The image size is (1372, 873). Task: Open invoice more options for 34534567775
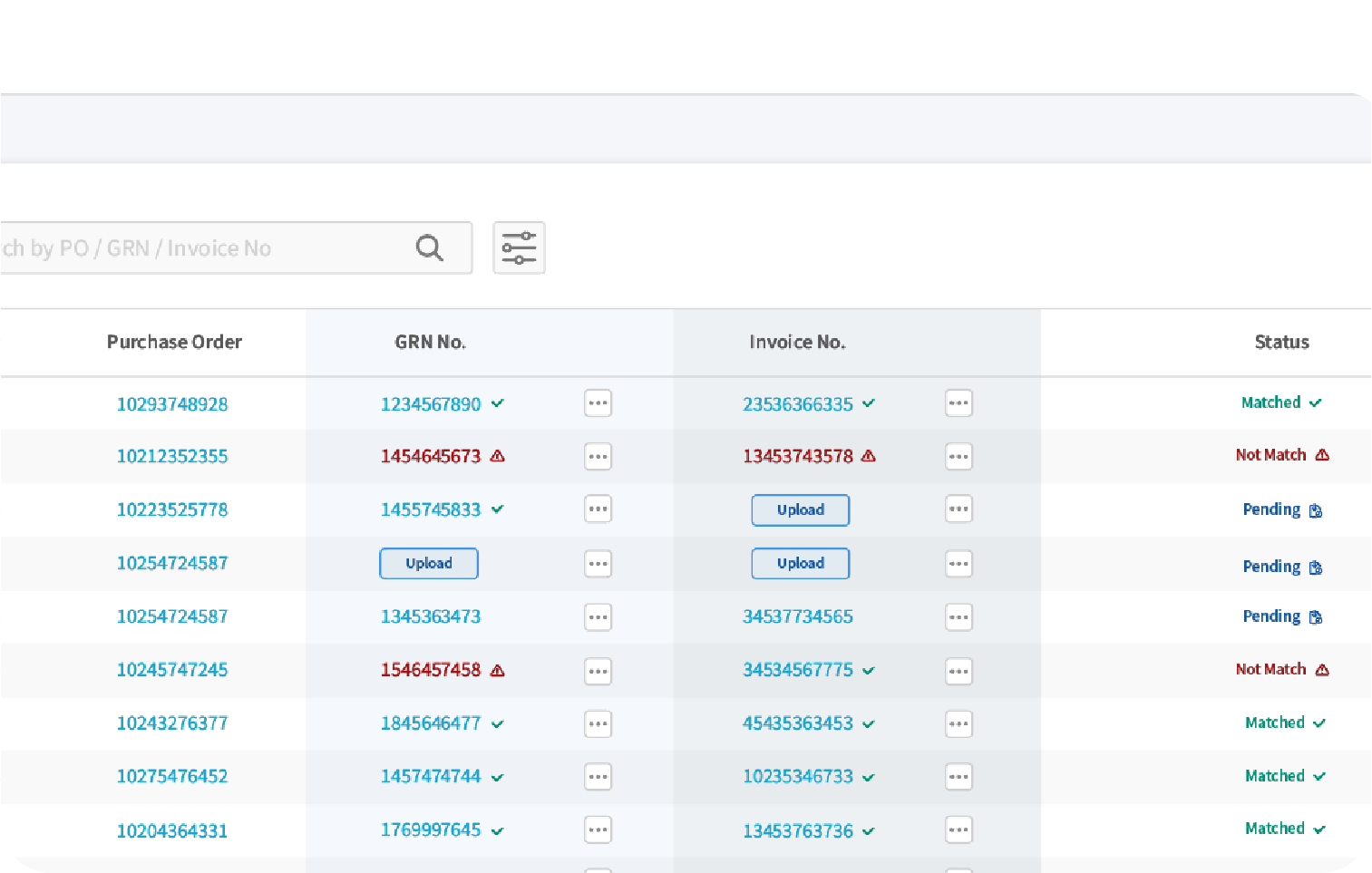click(x=958, y=671)
